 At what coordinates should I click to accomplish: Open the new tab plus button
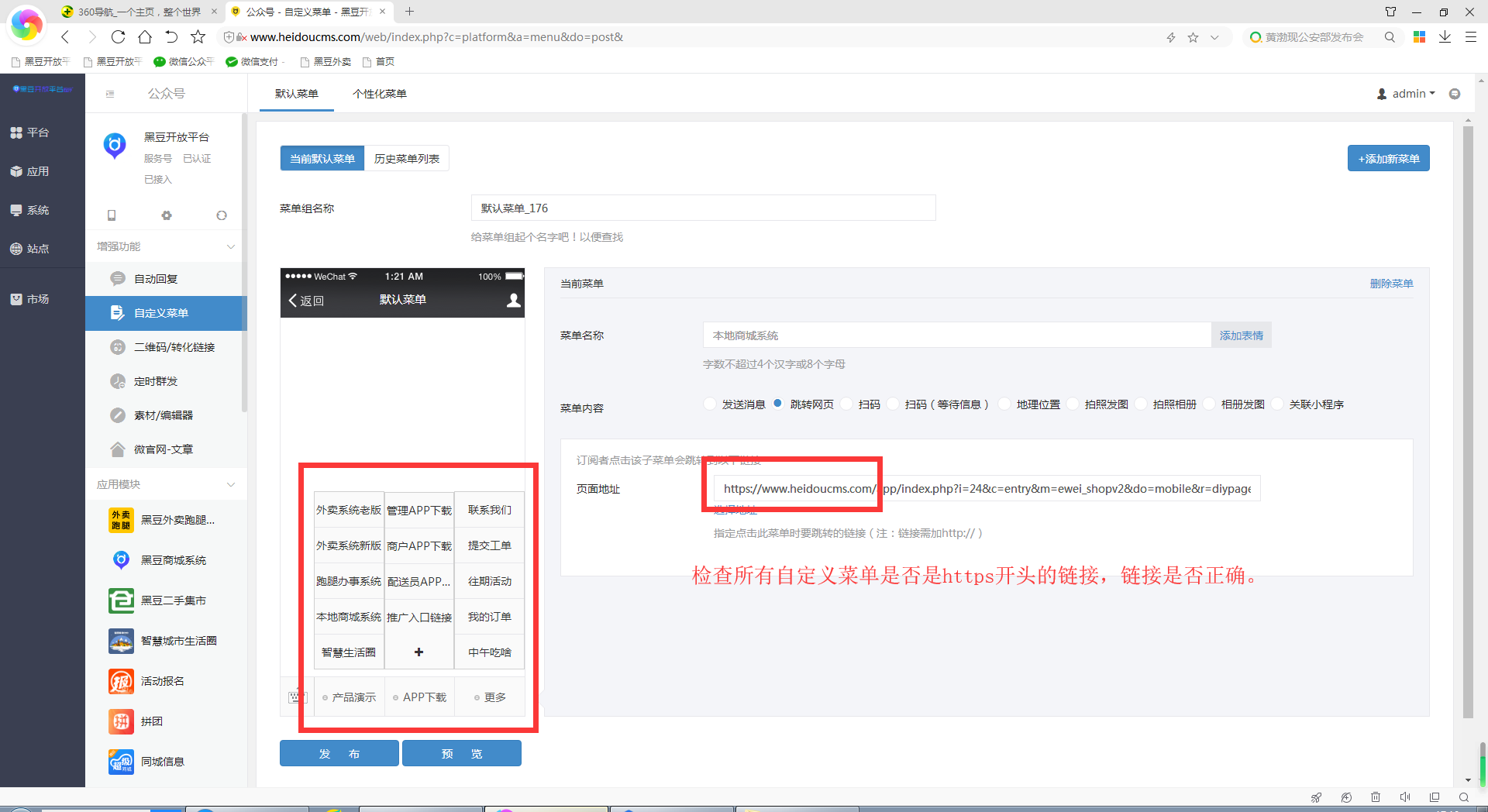[410, 12]
